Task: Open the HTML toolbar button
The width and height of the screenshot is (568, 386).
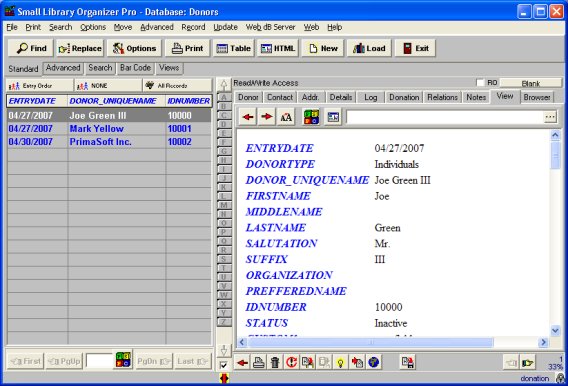Action: [278, 48]
